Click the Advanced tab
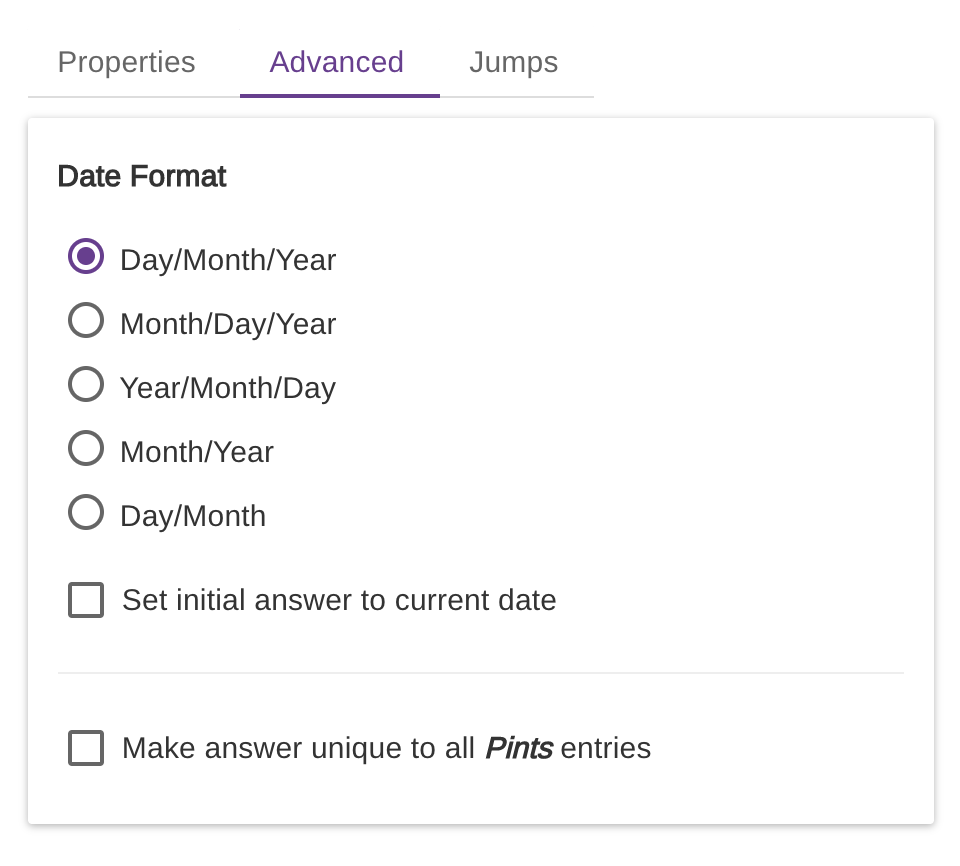The width and height of the screenshot is (960, 866). point(337,62)
